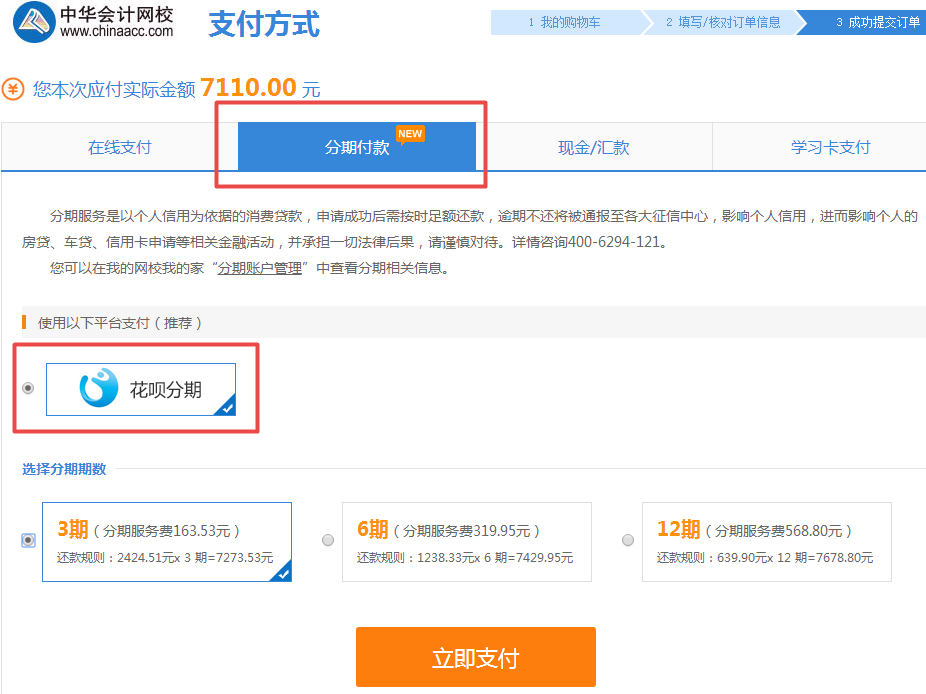Image resolution: width=926 pixels, height=694 pixels.
Task: Select the 花呗分期 radio button
Action: coord(28,388)
